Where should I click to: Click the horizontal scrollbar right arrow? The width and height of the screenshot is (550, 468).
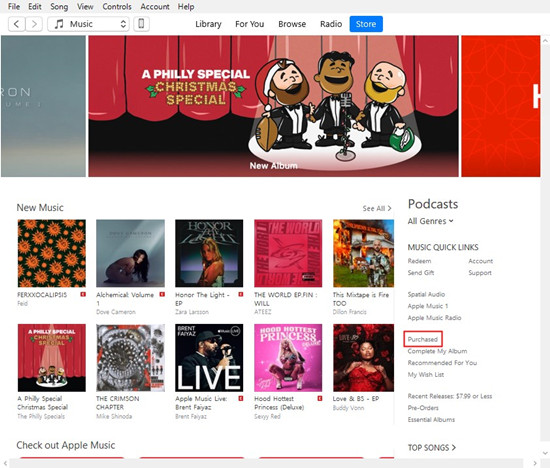tap(535, 463)
